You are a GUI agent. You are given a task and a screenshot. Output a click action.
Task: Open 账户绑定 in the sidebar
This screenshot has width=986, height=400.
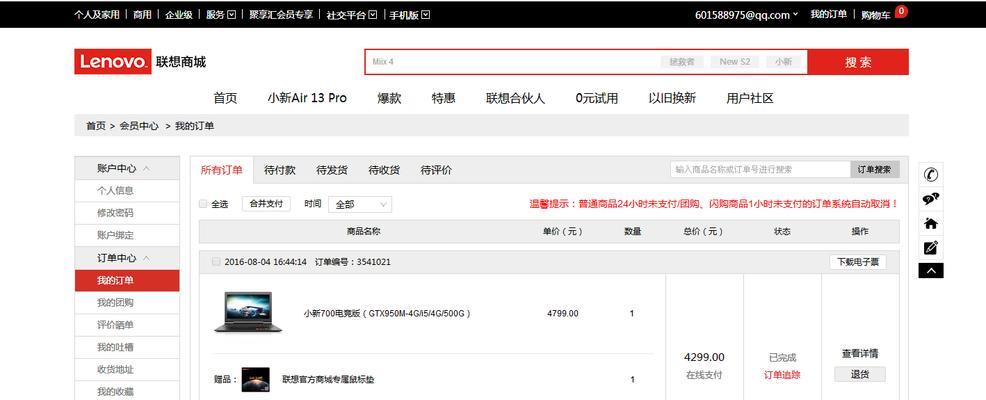115,235
